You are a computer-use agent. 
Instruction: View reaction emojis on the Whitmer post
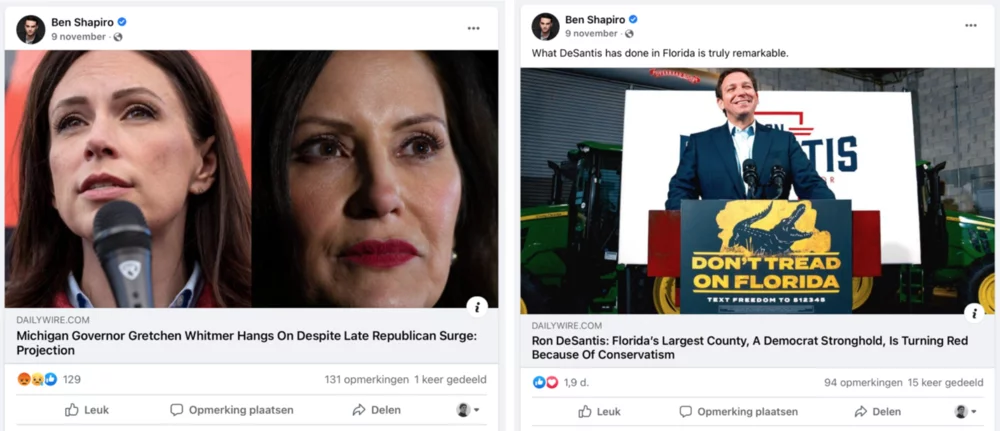(37, 379)
